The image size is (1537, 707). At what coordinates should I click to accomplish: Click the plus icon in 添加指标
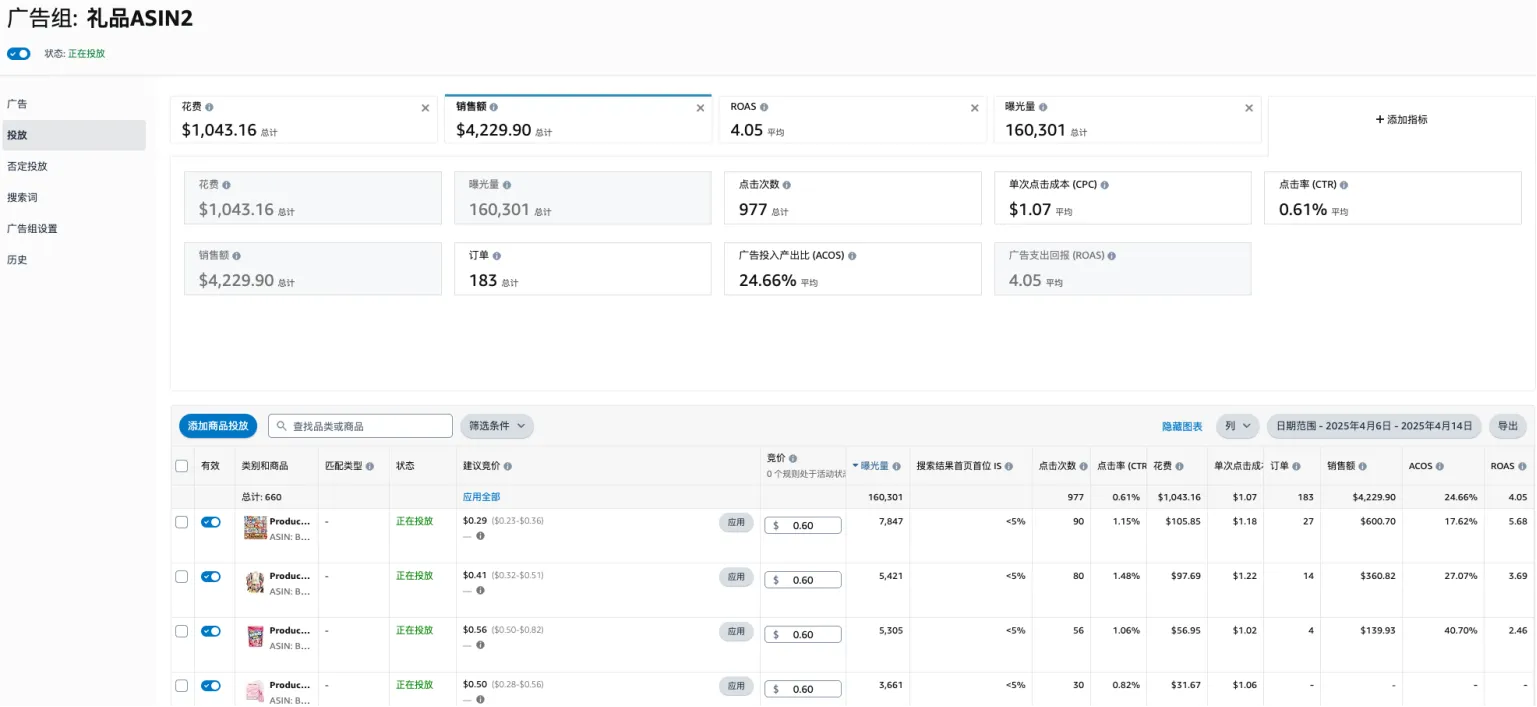pos(1380,119)
